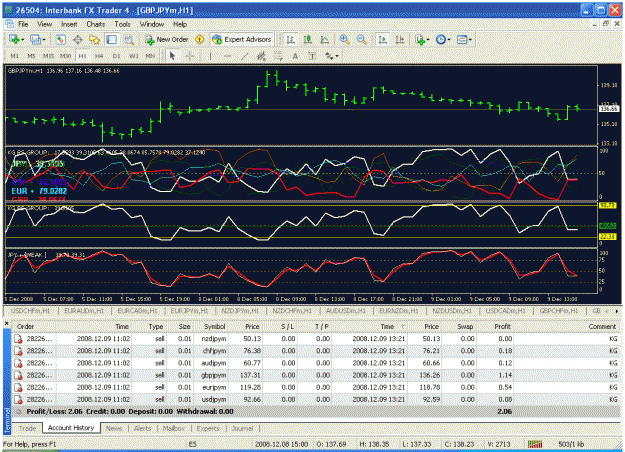Open the Templates dropdown
The image size is (625, 452).
(464, 39)
